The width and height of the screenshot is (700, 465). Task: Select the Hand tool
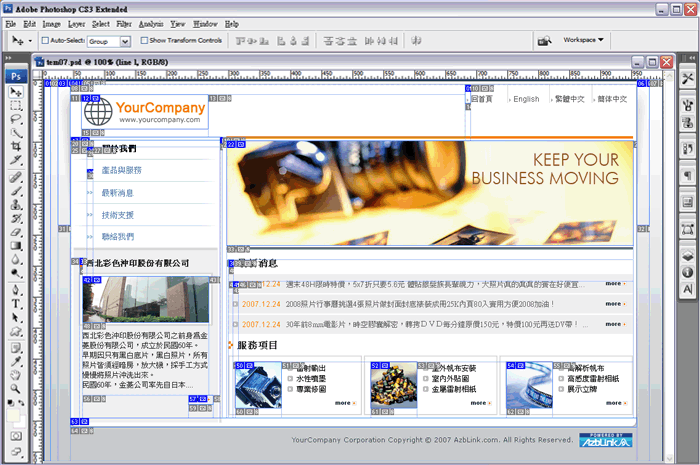[16, 374]
